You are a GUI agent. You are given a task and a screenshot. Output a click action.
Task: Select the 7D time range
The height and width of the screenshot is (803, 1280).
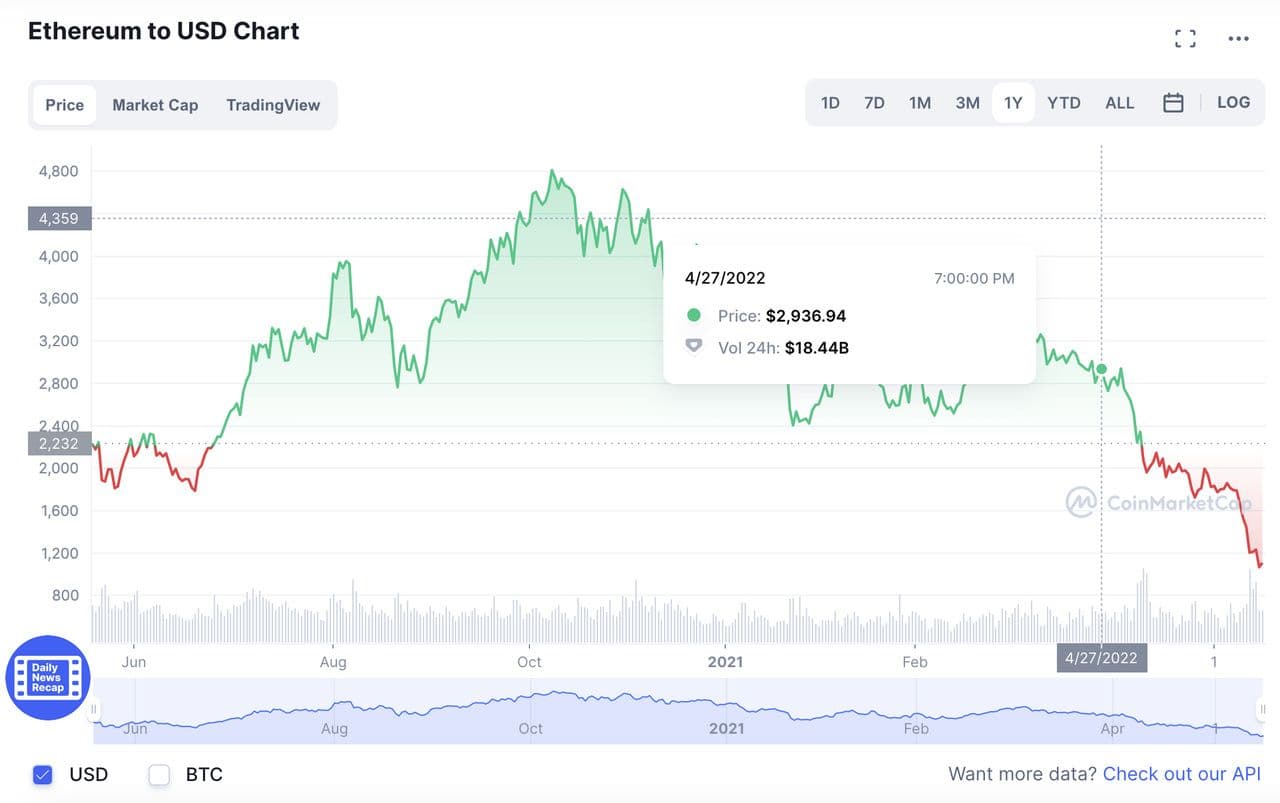point(874,103)
